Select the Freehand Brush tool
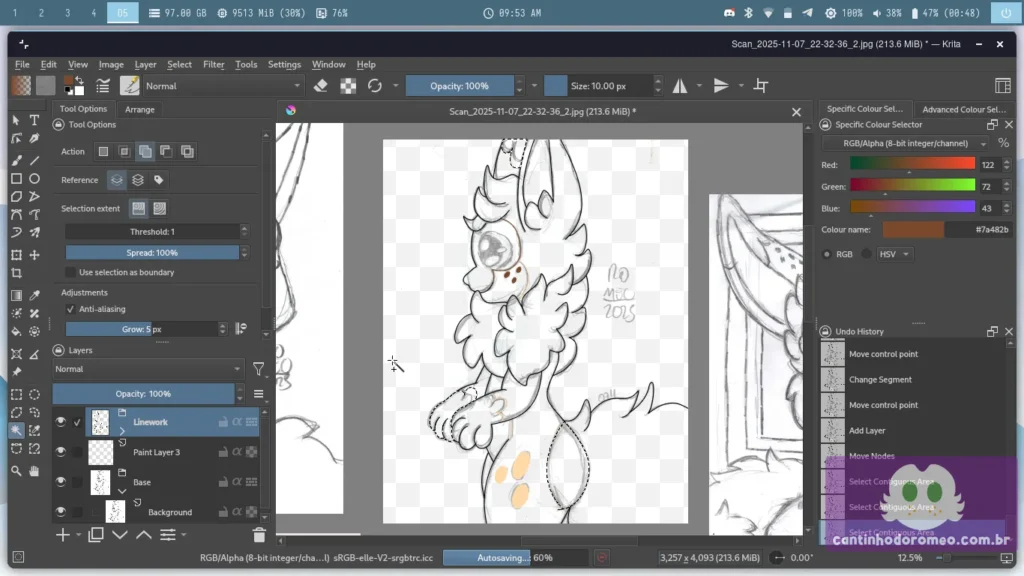This screenshot has height=576, width=1024. 16,160
